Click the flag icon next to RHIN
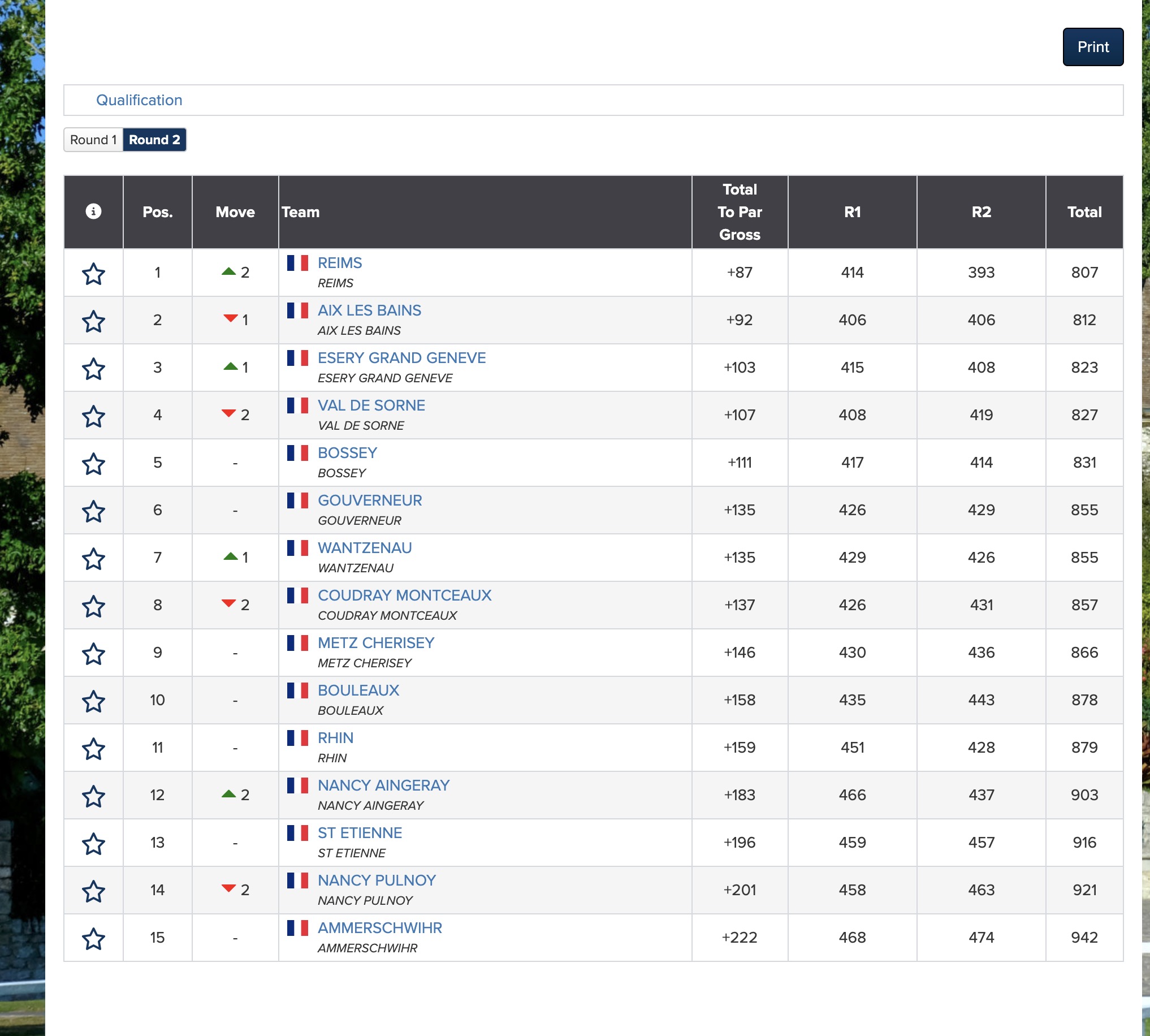The height and width of the screenshot is (1036, 1150). click(297, 739)
